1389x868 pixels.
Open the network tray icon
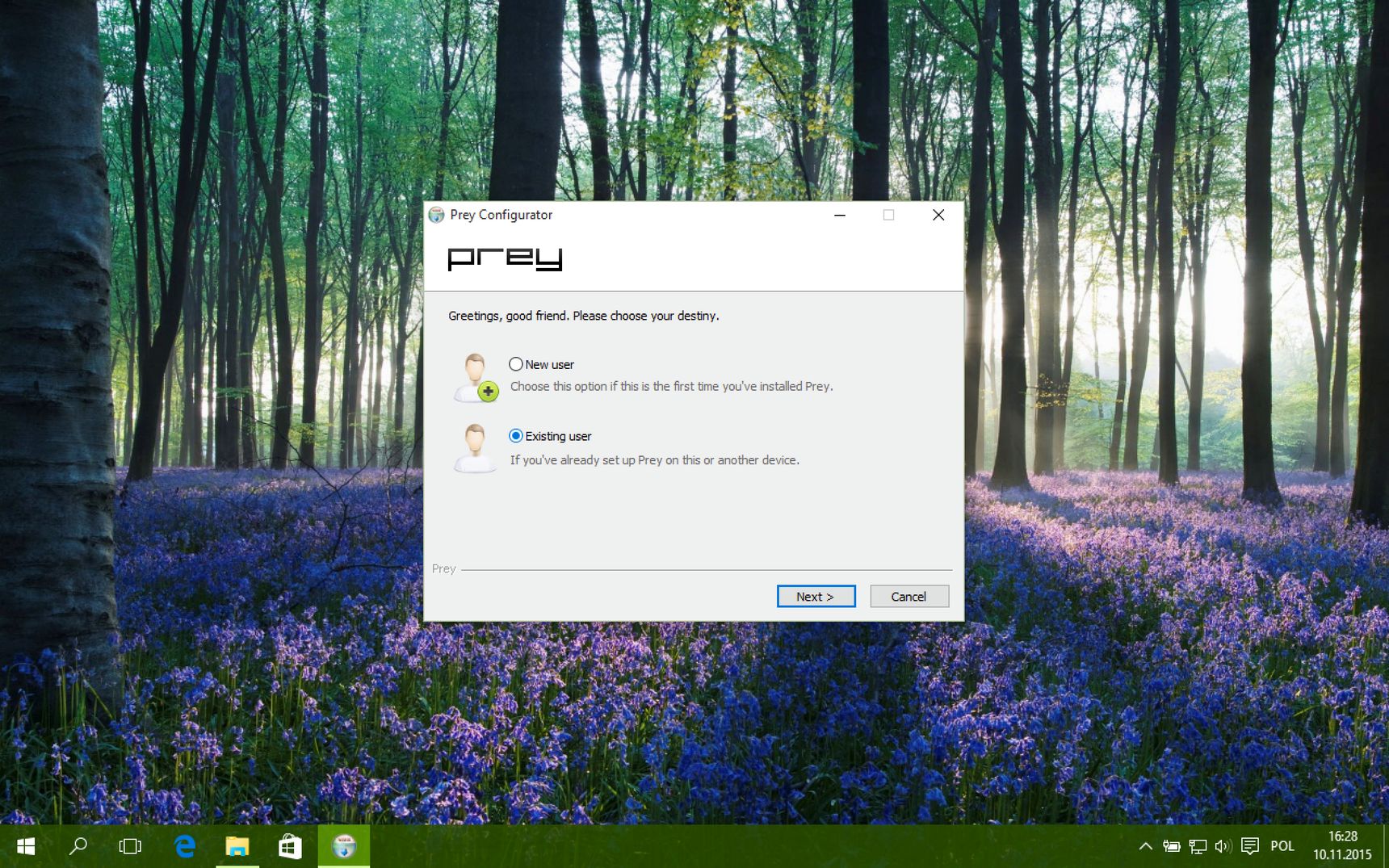pyautogui.click(x=1198, y=846)
